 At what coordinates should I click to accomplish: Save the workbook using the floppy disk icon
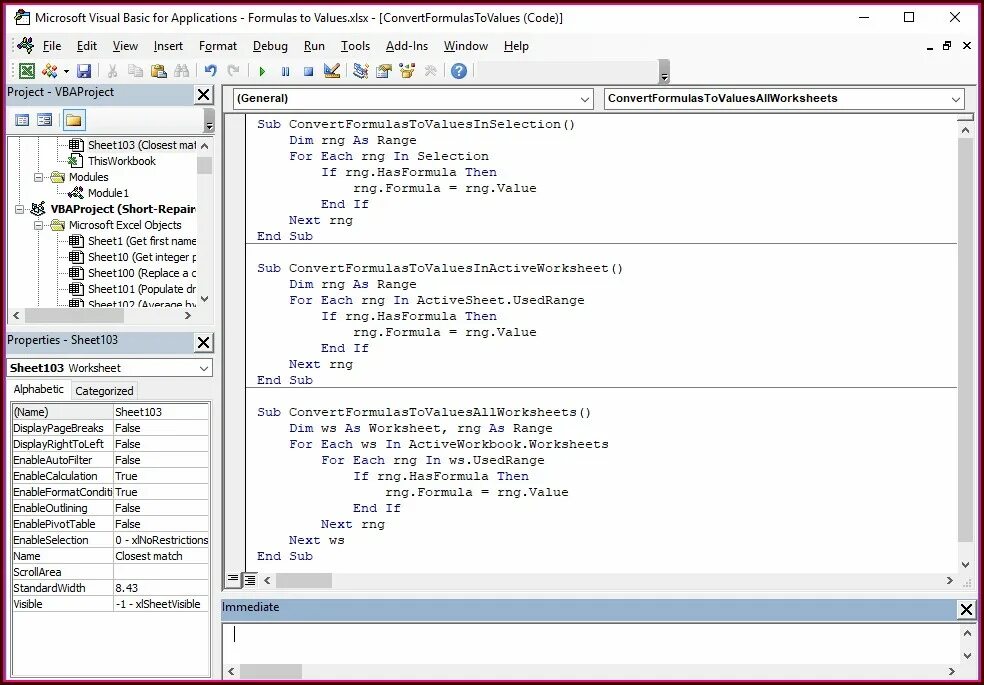83,71
